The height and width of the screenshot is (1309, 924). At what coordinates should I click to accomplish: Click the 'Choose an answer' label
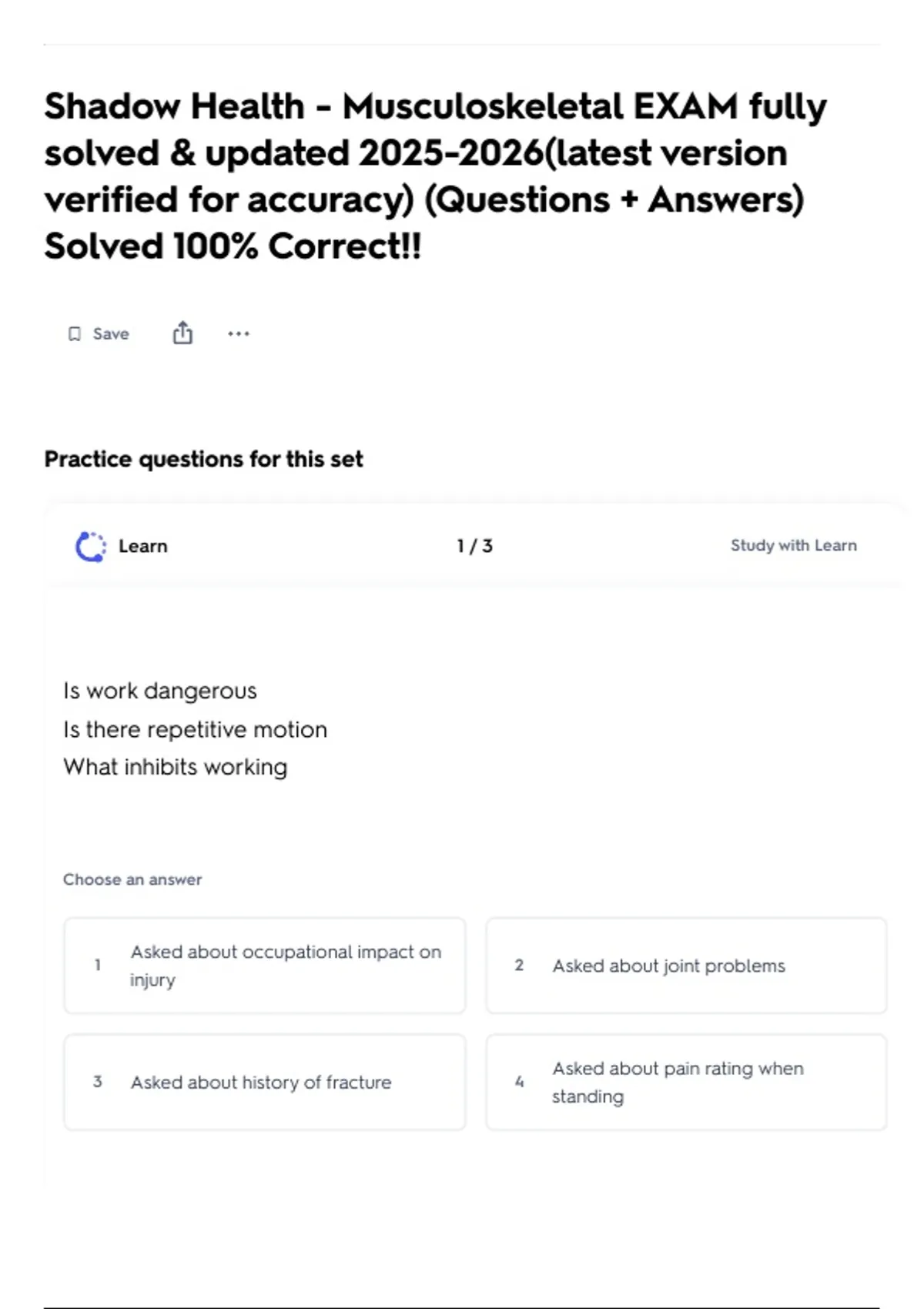click(132, 879)
